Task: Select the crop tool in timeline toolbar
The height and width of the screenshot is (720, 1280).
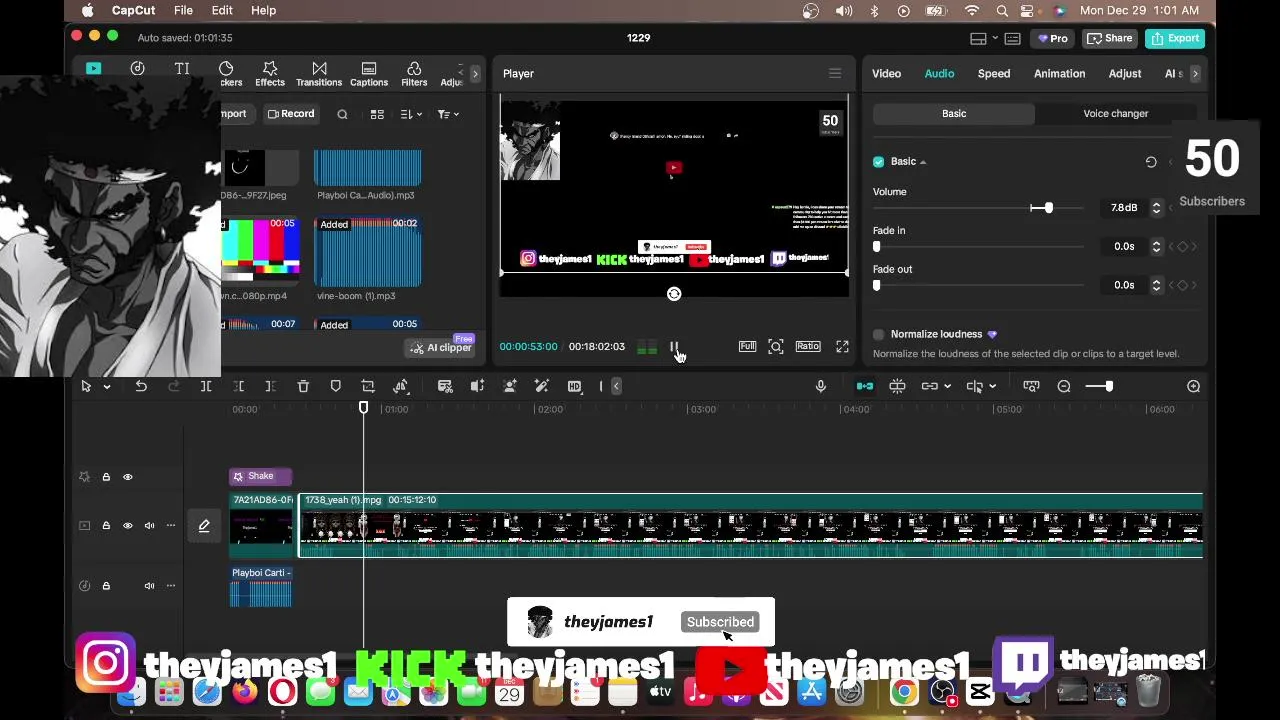Action: [368, 386]
